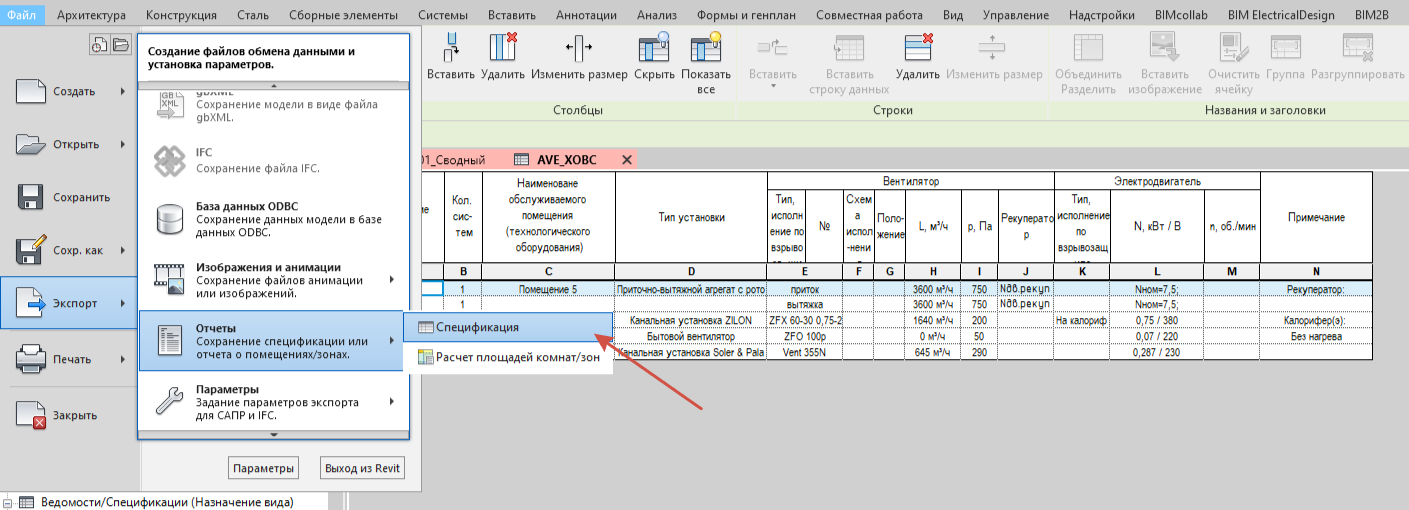
Task: Click Вставить строку данных icon
Action: coord(849,48)
